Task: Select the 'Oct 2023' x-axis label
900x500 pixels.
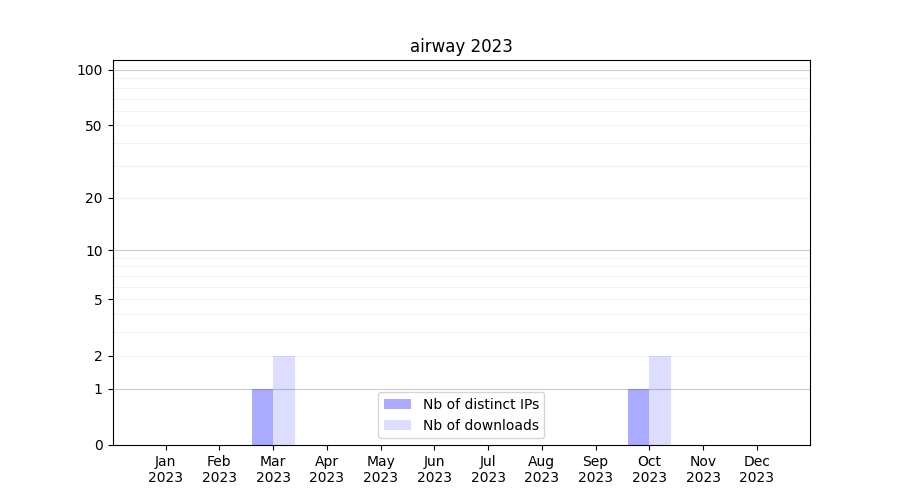Action: pyautogui.click(x=649, y=469)
